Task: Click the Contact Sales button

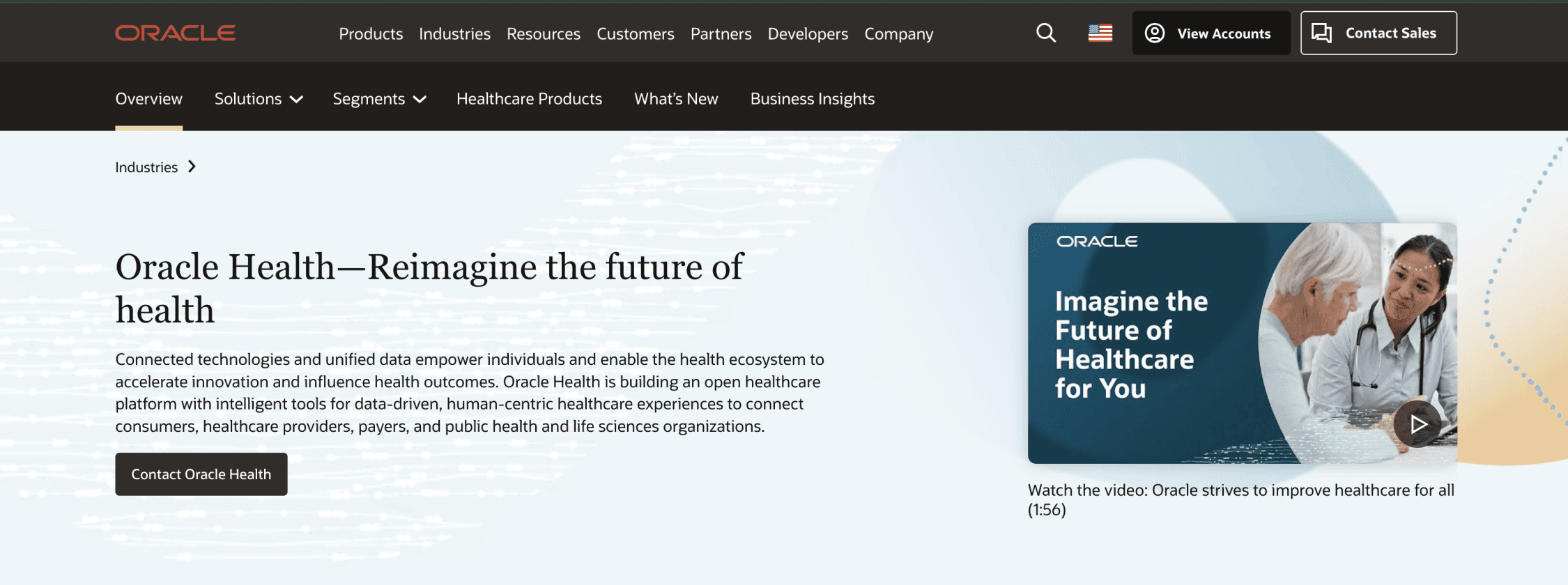Action: pyautogui.click(x=1378, y=33)
